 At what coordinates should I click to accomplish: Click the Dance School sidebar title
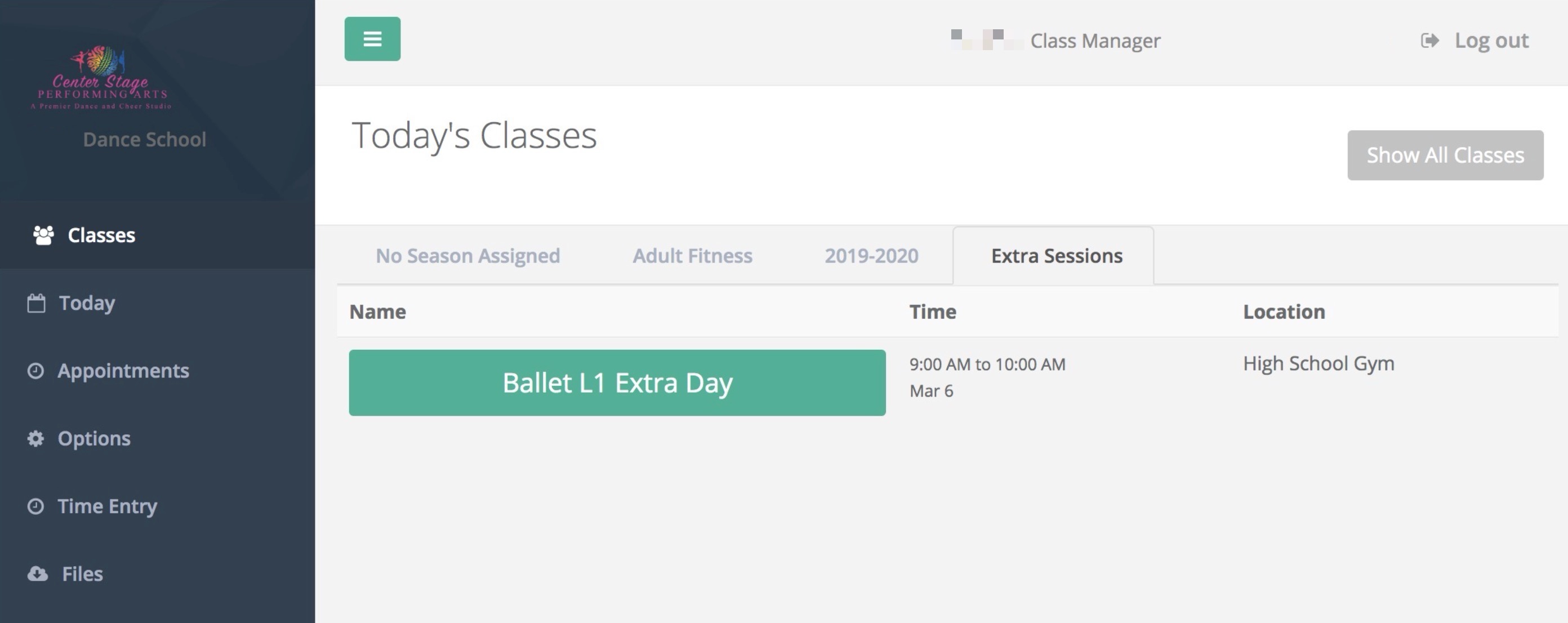point(144,140)
